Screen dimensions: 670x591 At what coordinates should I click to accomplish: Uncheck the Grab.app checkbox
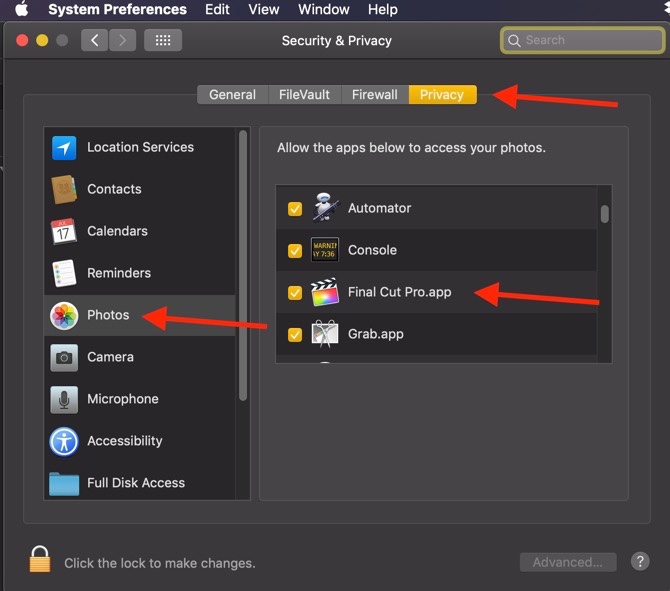(295, 335)
